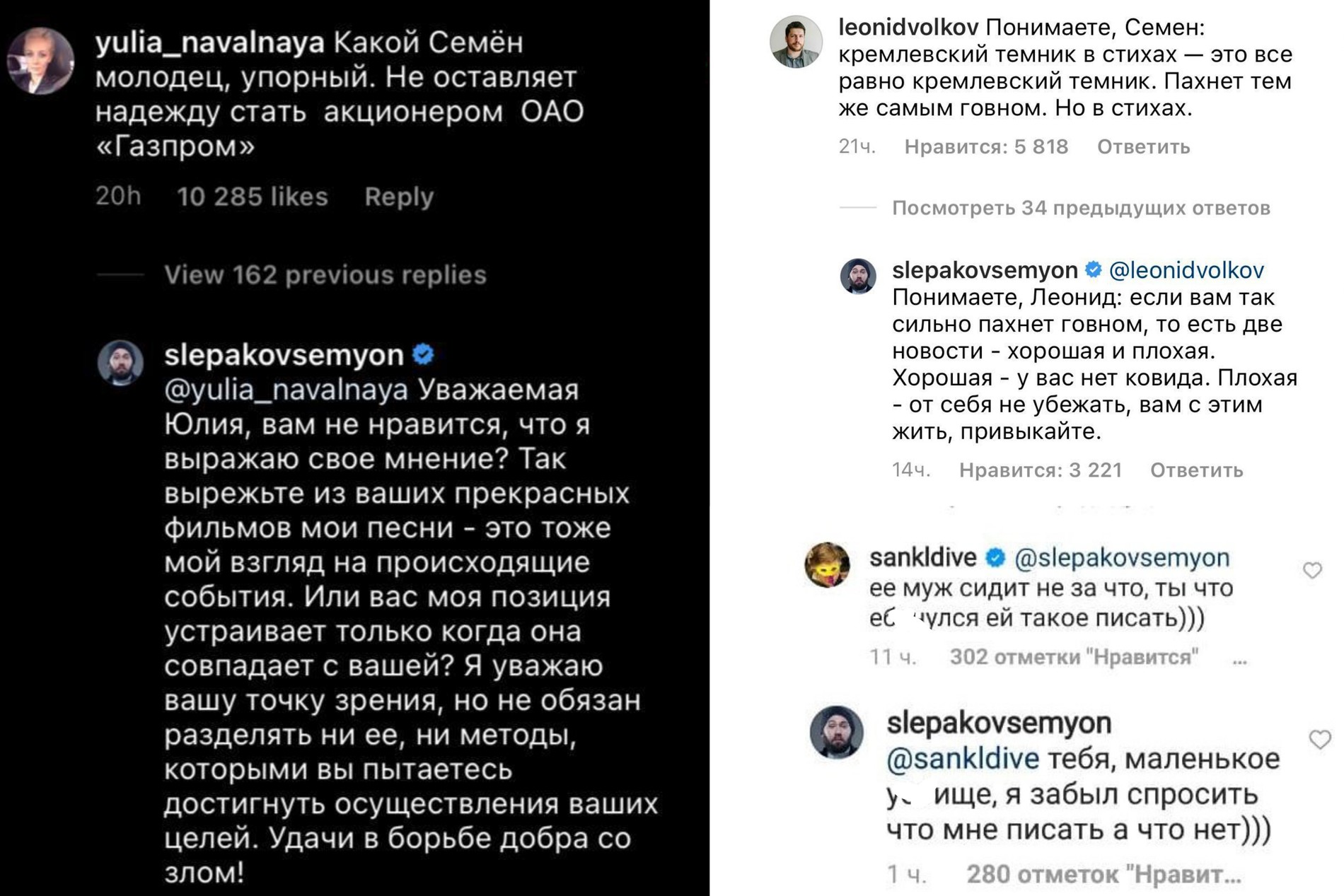Open @yulia_navalnaya mention in reply
1344x896 pixels.
point(286,390)
